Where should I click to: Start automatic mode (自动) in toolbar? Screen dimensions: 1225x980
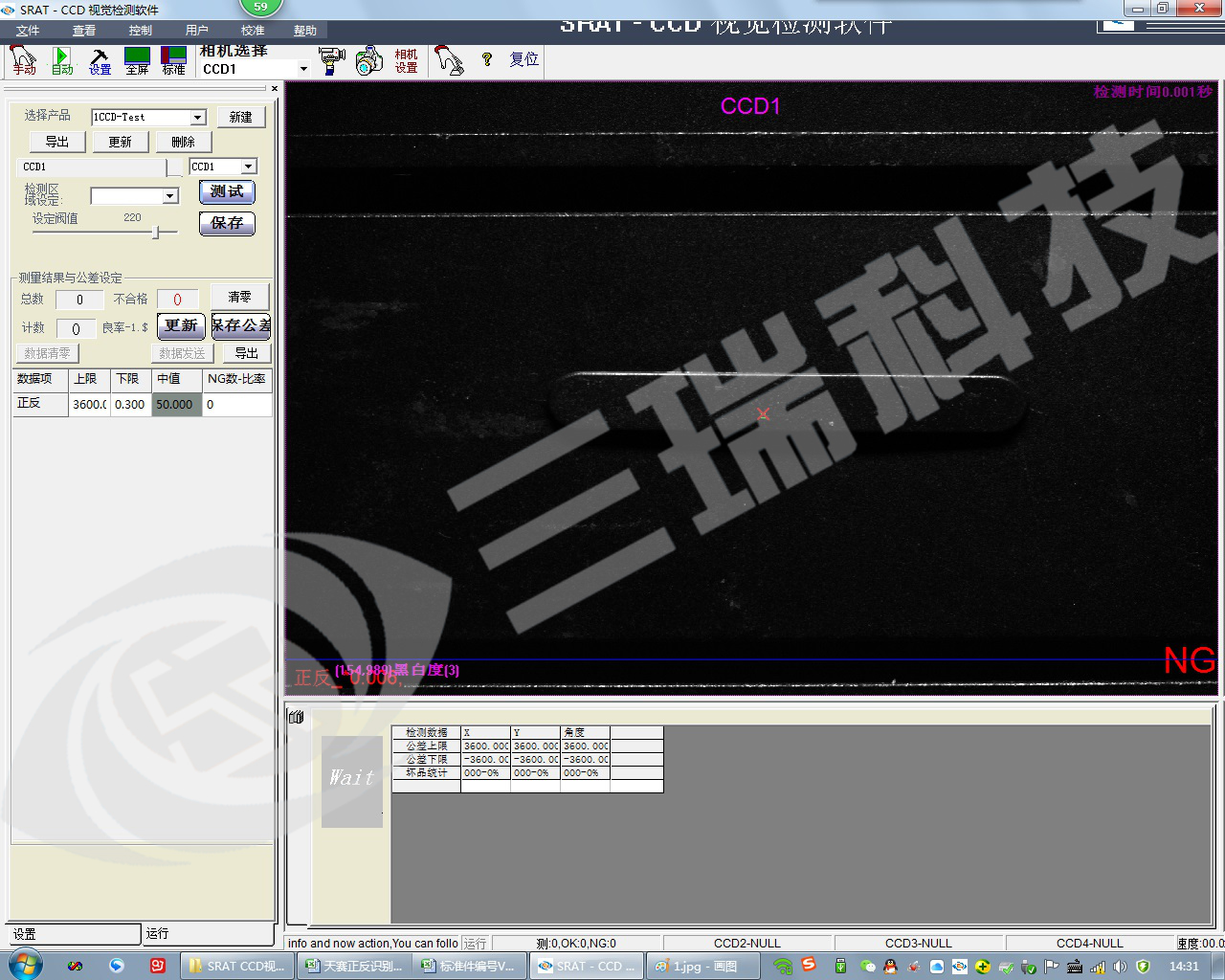point(62,60)
